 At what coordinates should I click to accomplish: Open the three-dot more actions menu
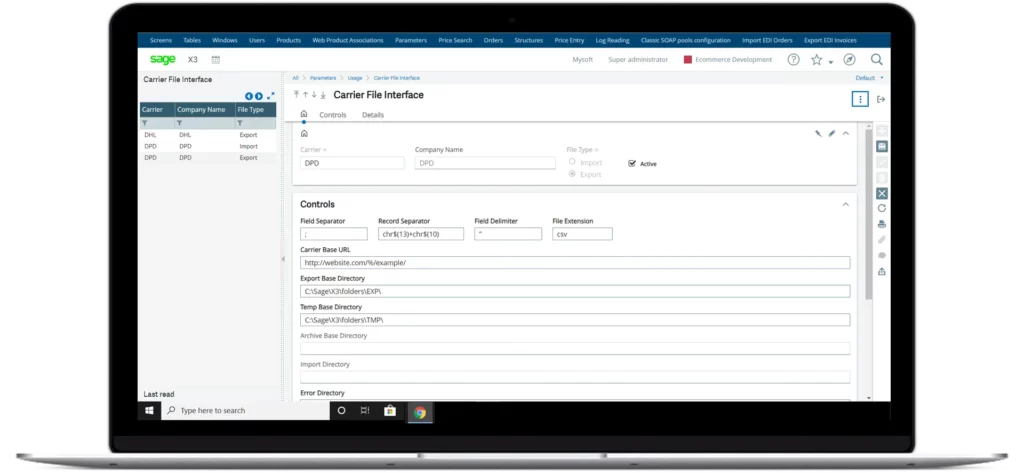pyautogui.click(x=860, y=99)
